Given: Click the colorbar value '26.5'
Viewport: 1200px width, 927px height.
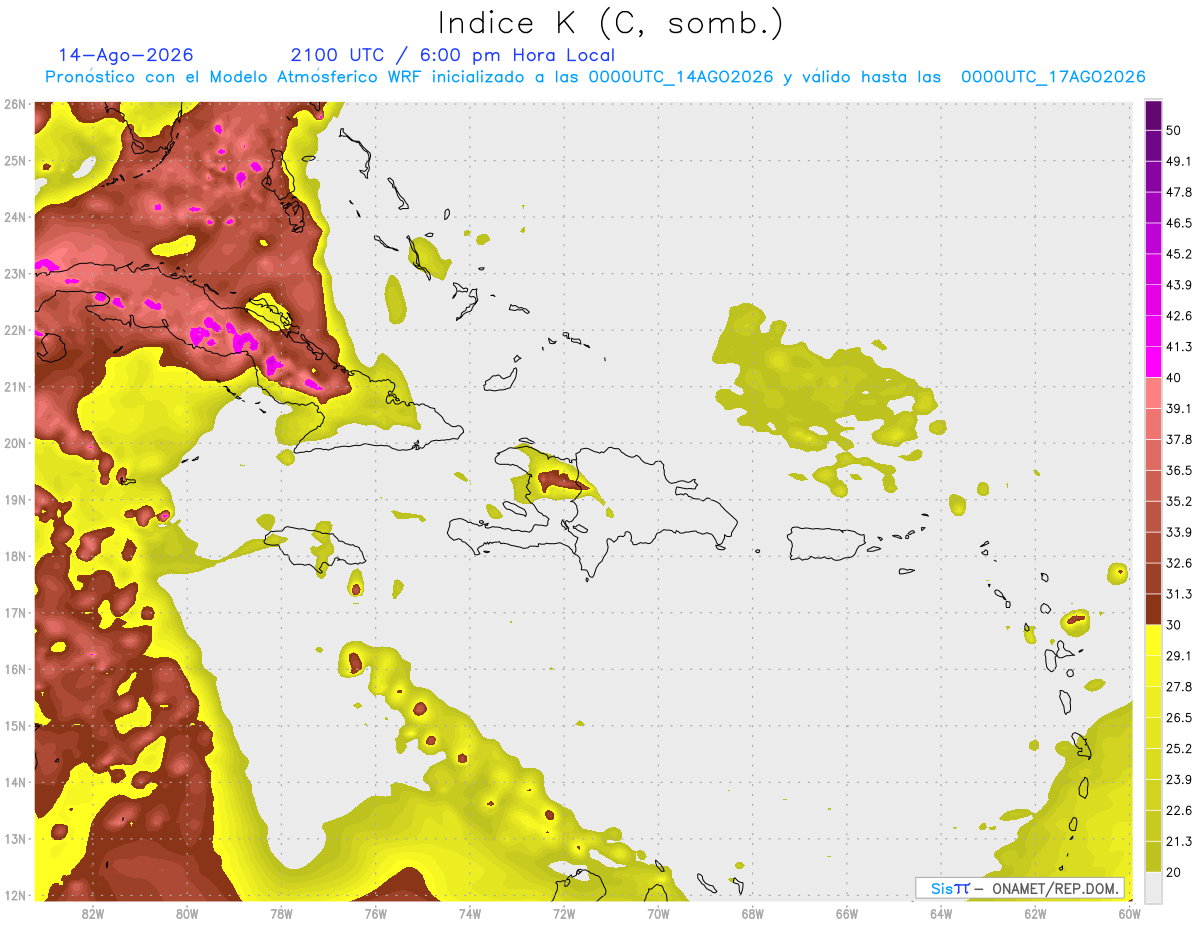Looking at the screenshot, I should [1179, 718].
